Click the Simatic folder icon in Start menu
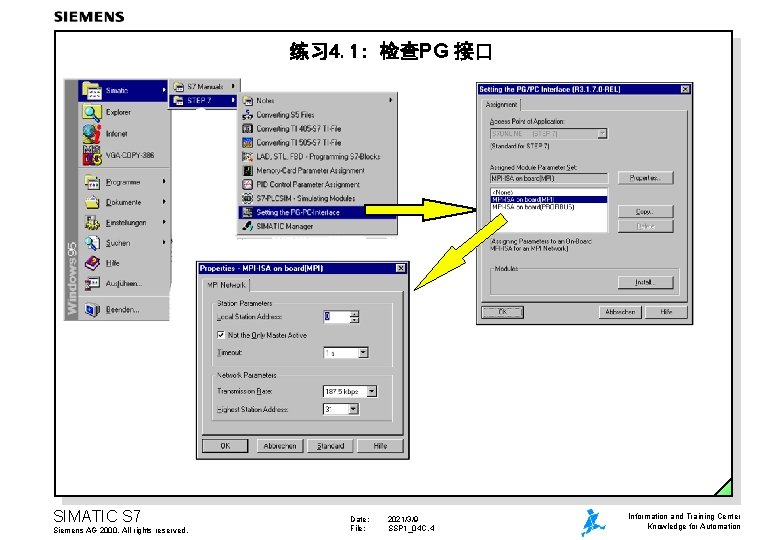This screenshot has height=540, width=780. (x=92, y=90)
